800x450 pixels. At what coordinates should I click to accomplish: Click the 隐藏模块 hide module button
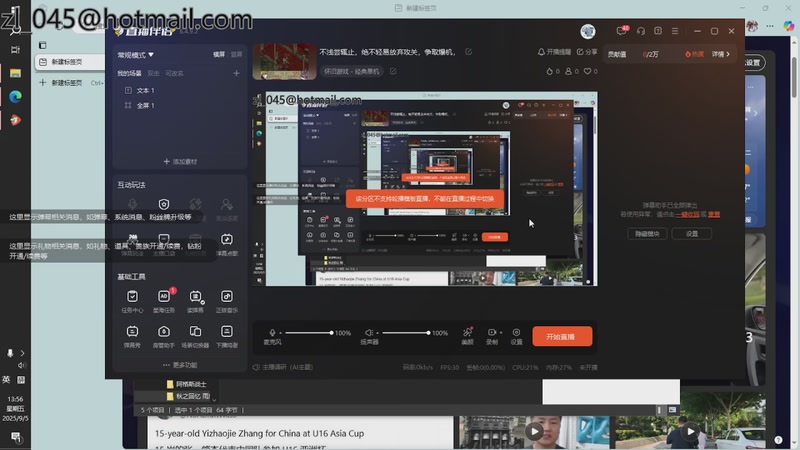tap(647, 234)
